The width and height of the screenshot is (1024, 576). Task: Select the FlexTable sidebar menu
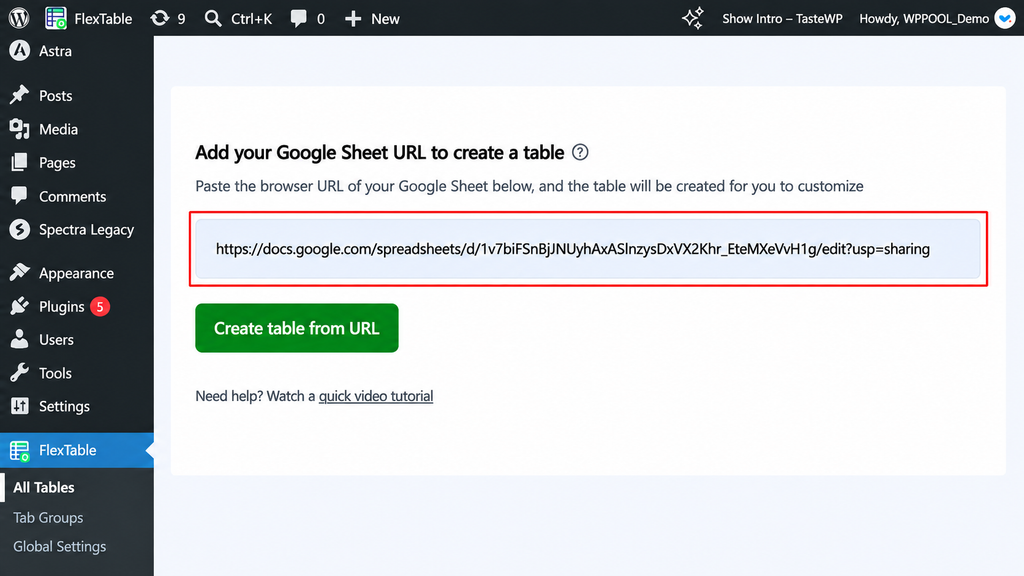tap(77, 450)
